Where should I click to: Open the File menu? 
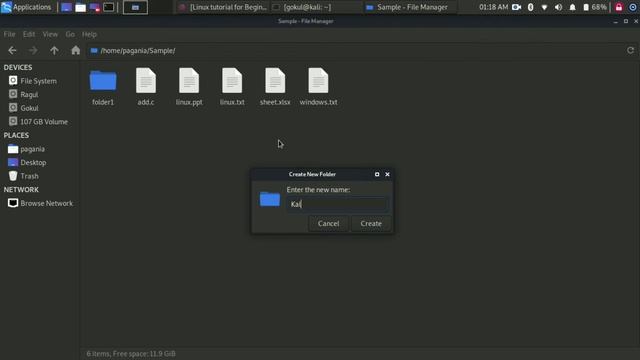(x=9, y=34)
